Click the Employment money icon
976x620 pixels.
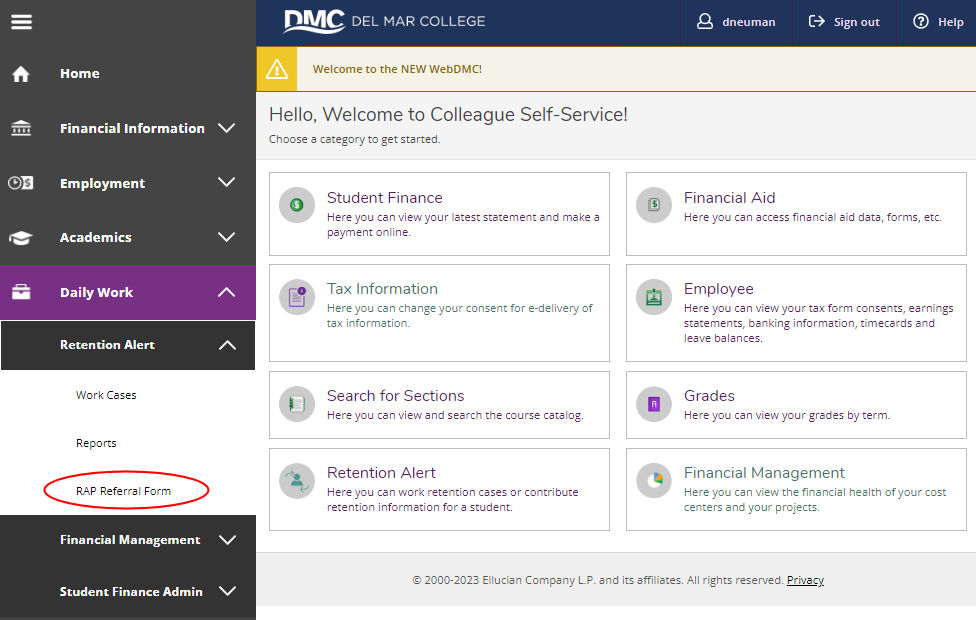tap(21, 183)
